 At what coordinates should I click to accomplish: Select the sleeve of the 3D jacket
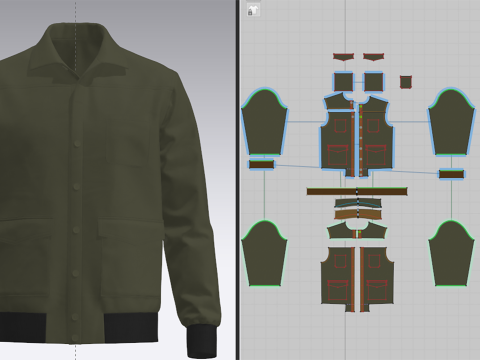pos(190,200)
